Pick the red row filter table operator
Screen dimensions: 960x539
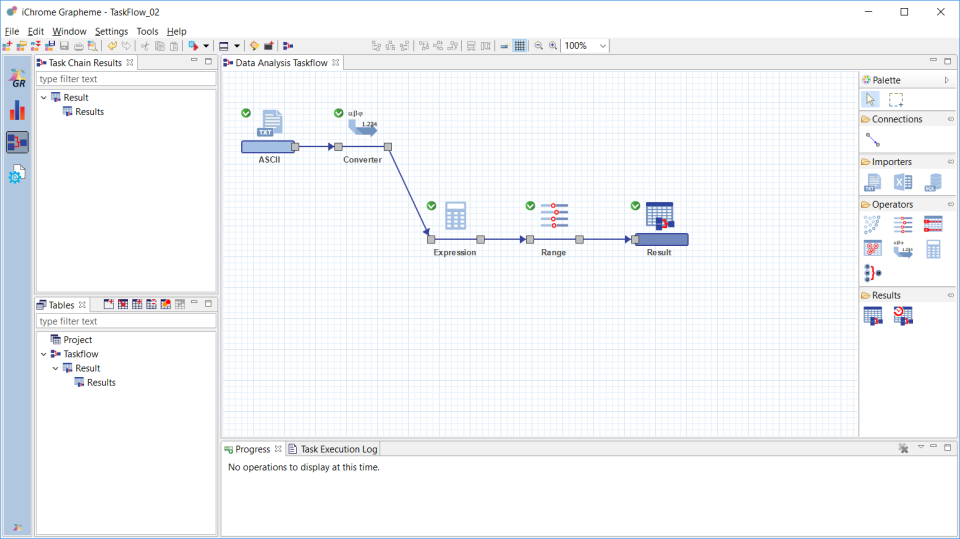click(933, 225)
